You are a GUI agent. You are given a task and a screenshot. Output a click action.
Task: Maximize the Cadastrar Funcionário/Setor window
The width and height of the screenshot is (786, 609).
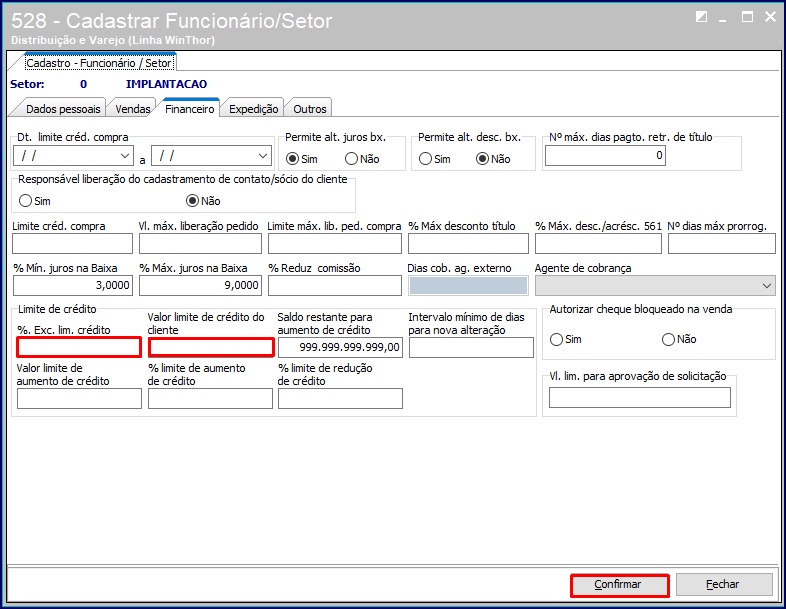[747, 17]
